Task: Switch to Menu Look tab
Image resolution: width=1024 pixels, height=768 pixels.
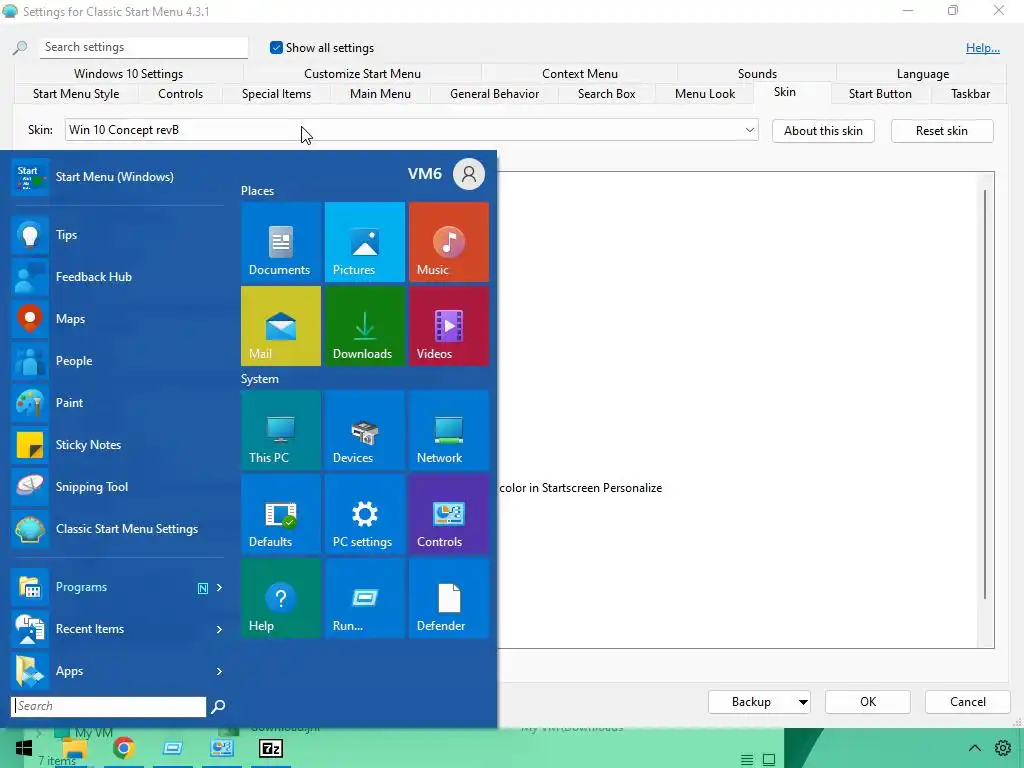Action: 705,94
